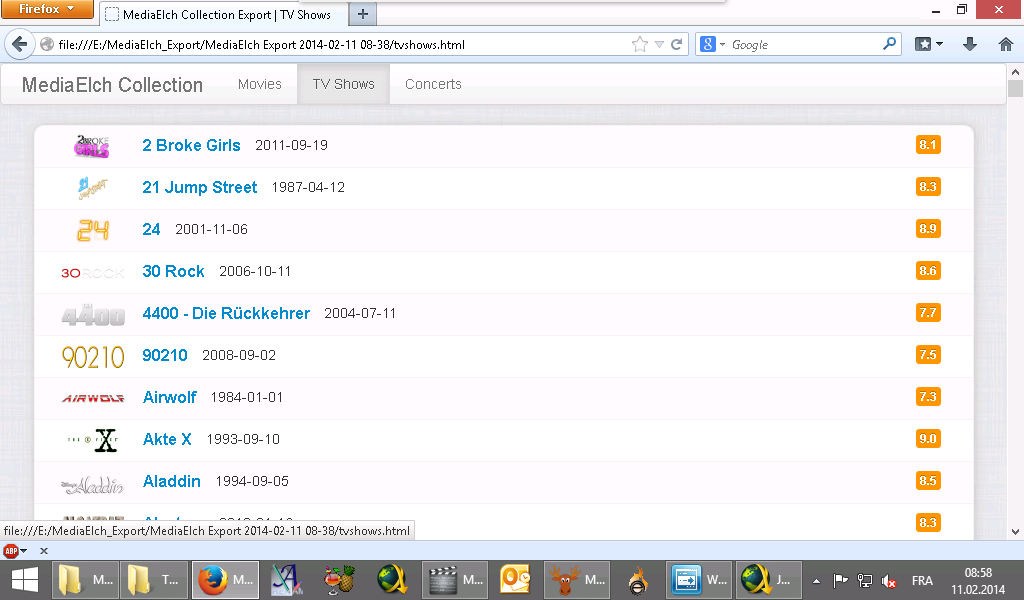This screenshot has height=600, width=1024.
Task: Click the 21 Jump Street logo thumbnail
Action: tap(92, 188)
